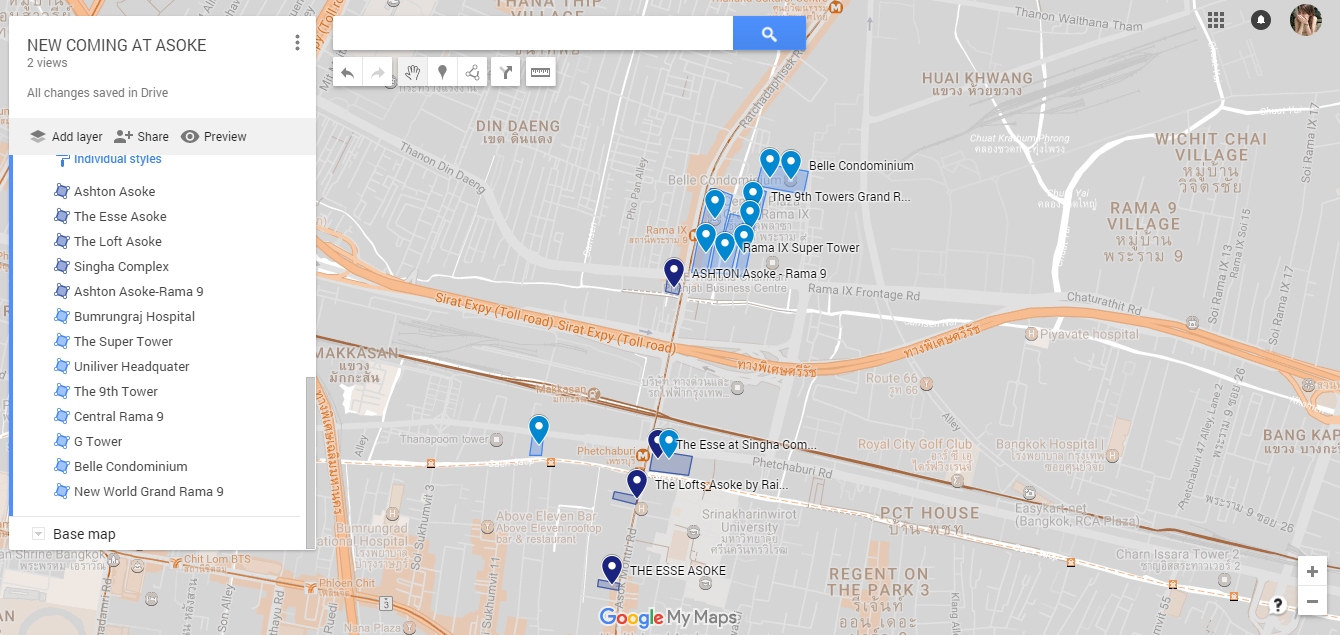Click the polygon icon beside Bumrungraj Hospital
Viewport: 1340px width, 635px height.
pos(61,316)
